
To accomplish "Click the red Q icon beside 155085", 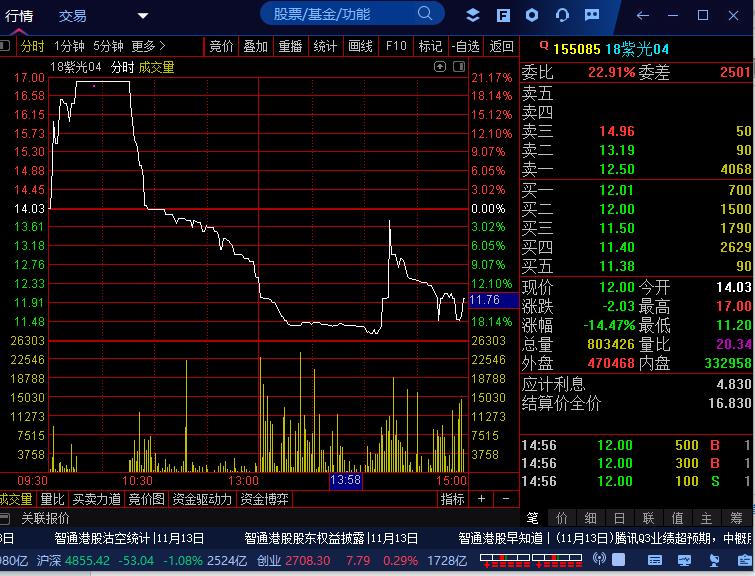I will click(x=544, y=46).
